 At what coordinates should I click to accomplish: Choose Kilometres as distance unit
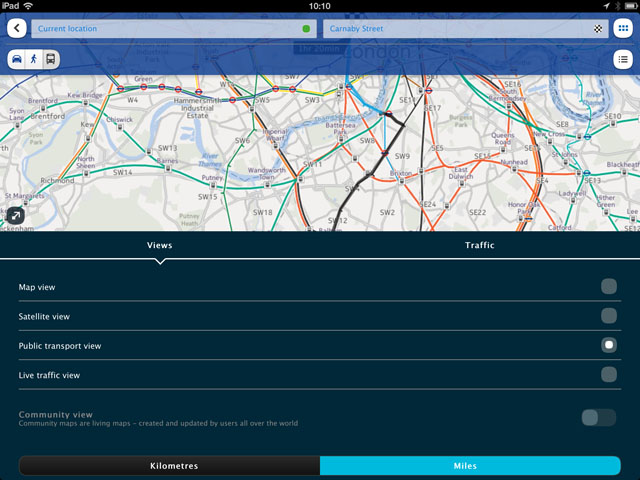tap(170, 466)
